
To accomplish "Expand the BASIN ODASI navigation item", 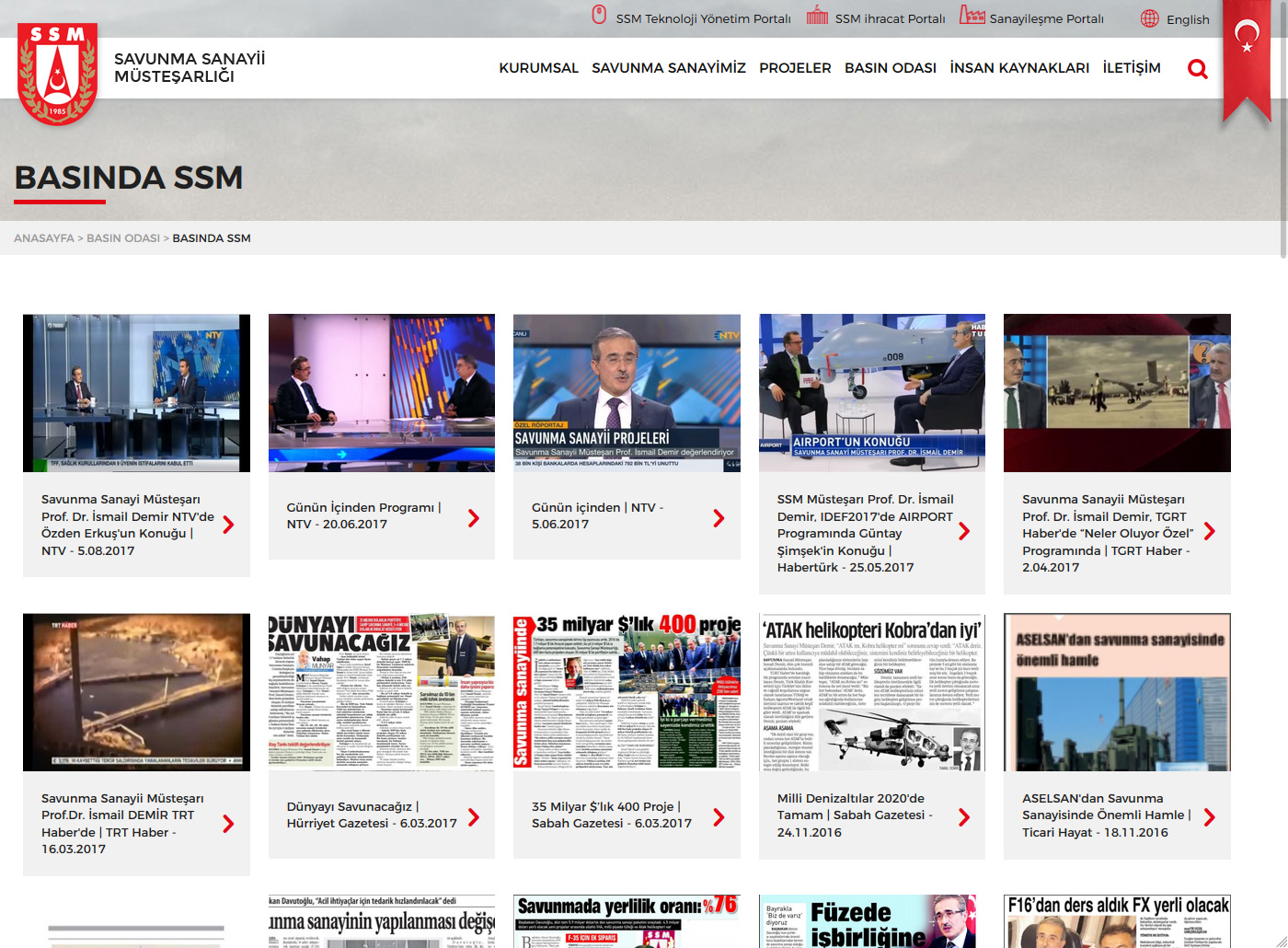I will point(890,68).
